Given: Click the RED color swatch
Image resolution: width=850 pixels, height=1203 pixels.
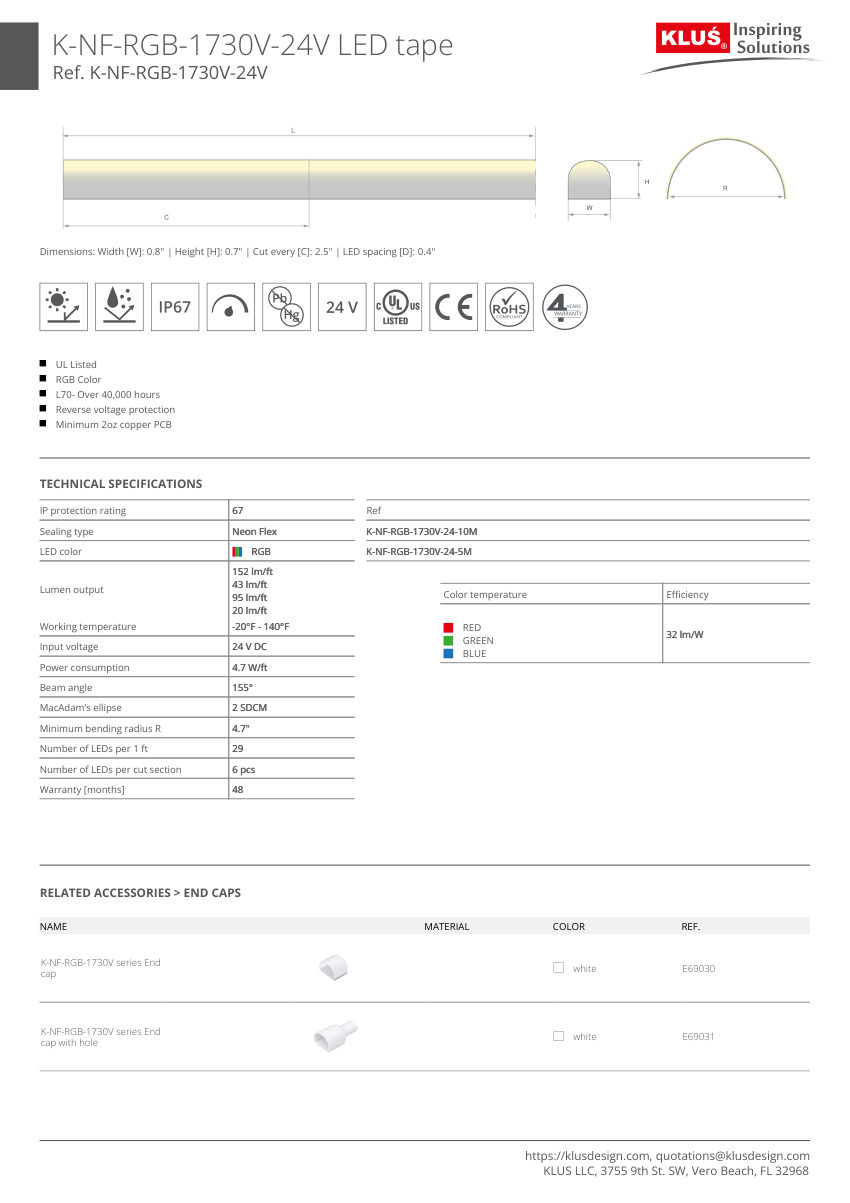Looking at the screenshot, I should click(449, 628).
